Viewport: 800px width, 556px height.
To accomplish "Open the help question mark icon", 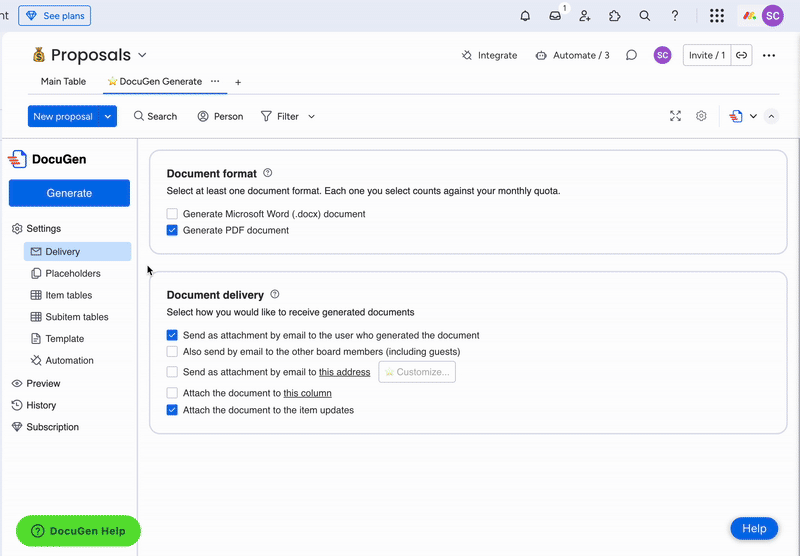I will click(x=674, y=16).
